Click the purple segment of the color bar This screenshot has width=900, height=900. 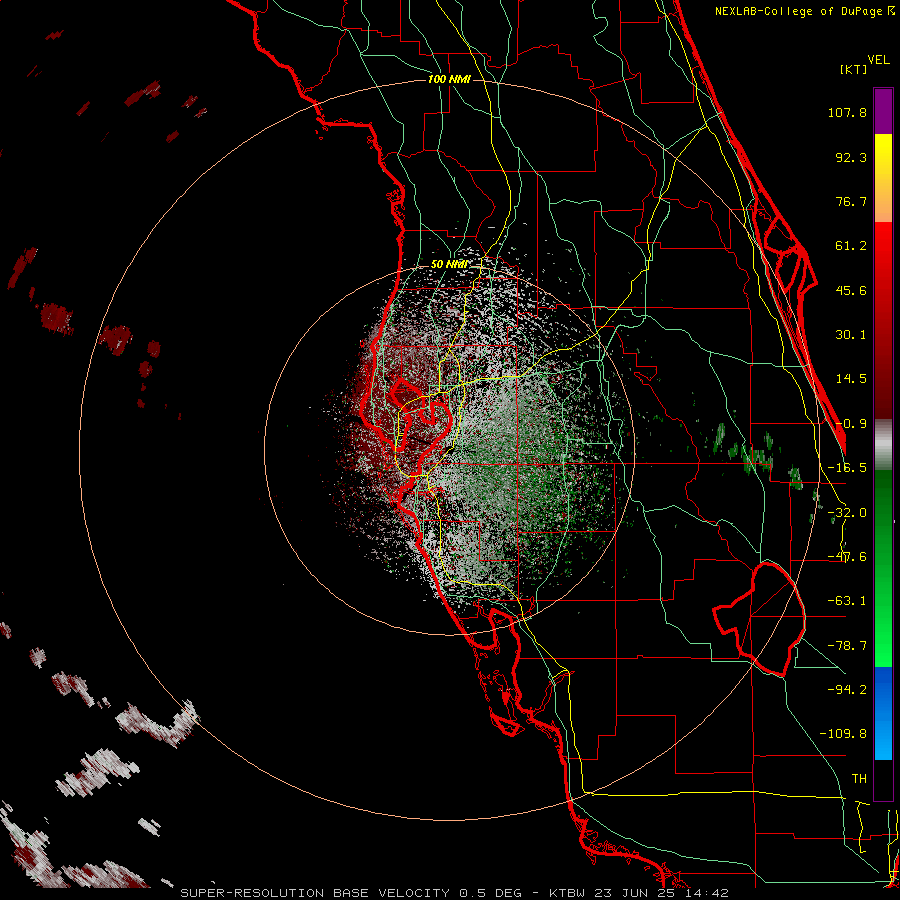[883, 111]
